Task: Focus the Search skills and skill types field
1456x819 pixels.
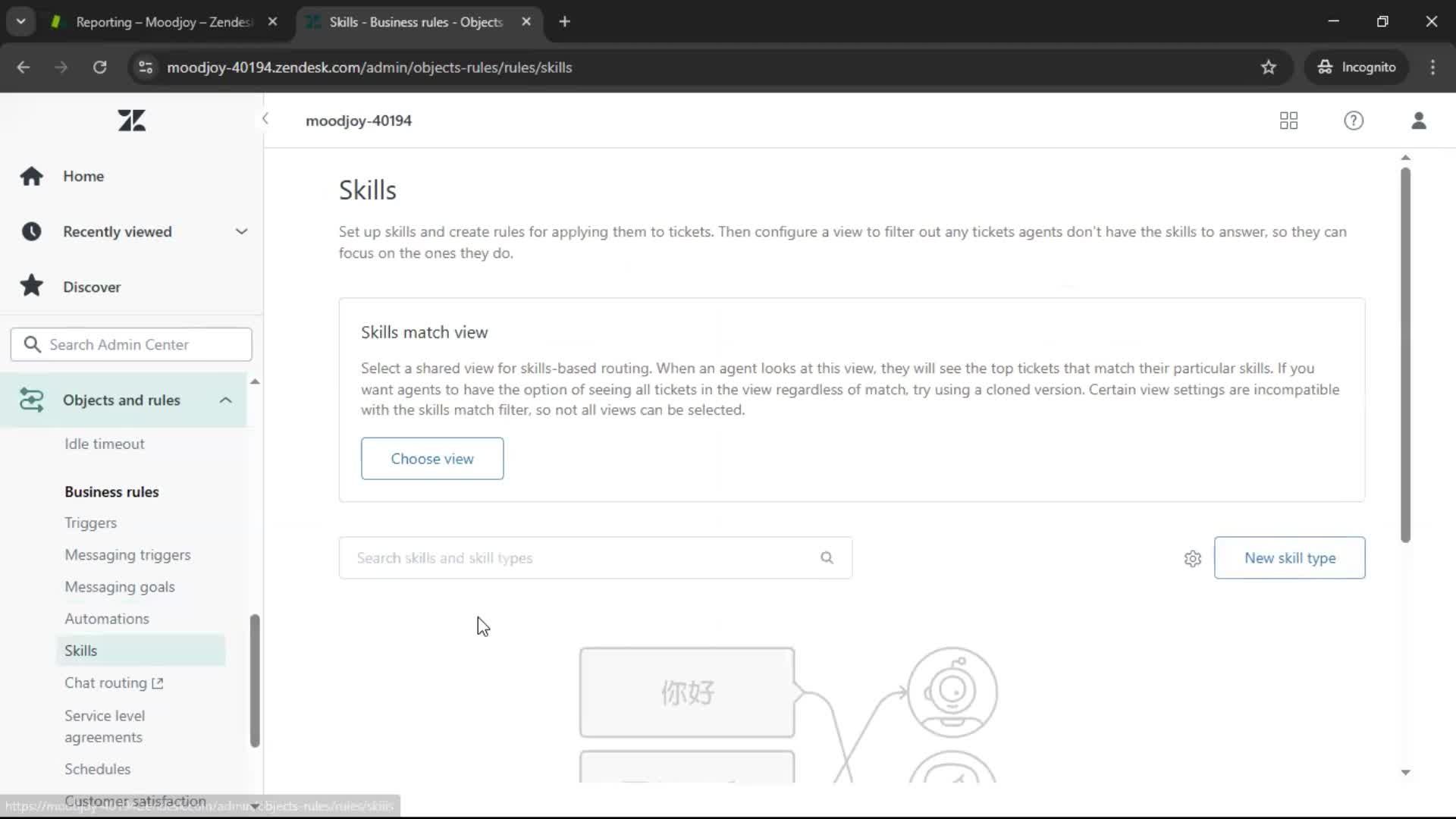Action: point(595,558)
